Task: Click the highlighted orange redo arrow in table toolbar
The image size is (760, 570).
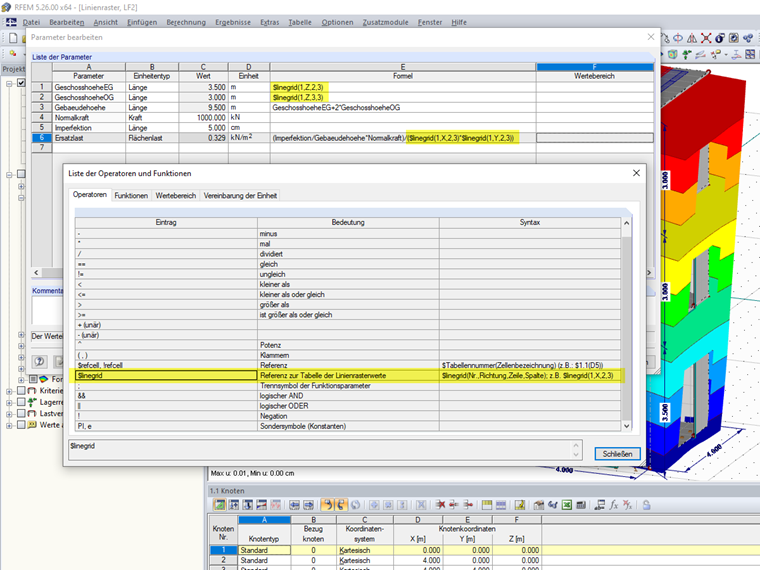Action: click(341, 505)
